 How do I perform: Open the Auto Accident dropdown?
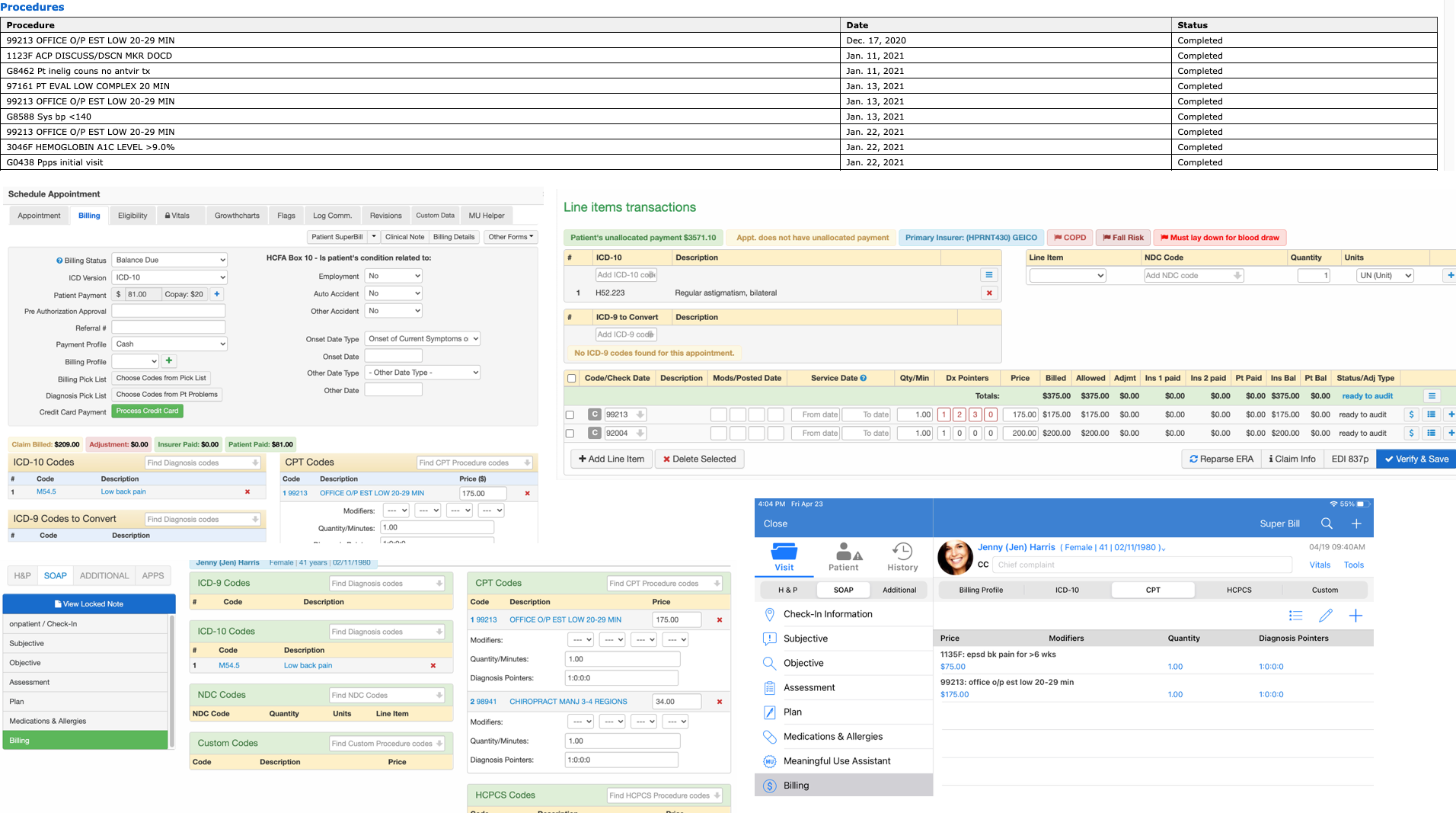point(393,293)
